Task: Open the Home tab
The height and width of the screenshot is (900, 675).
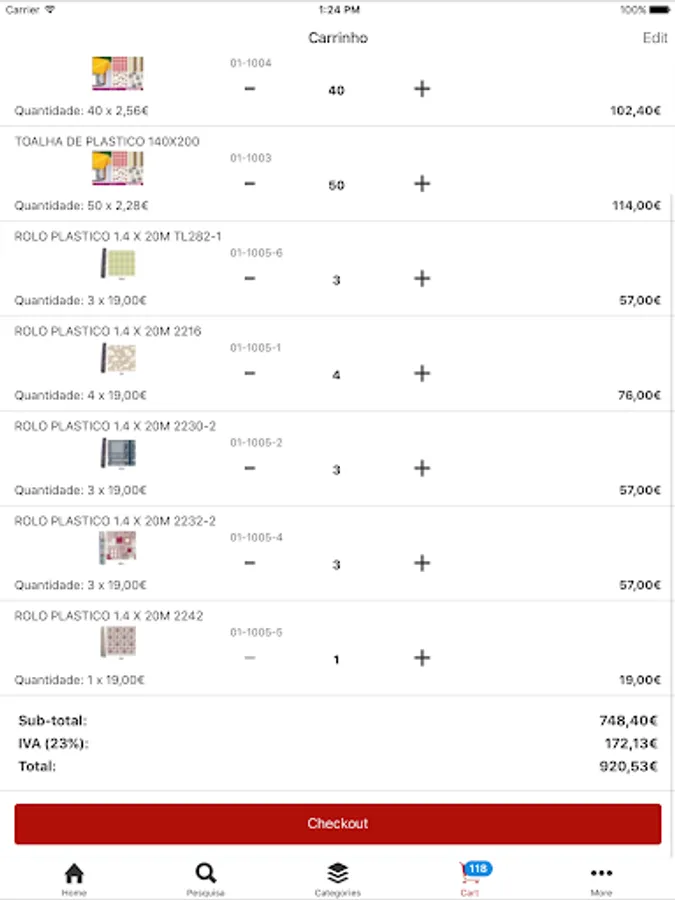Action: point(74,877)
